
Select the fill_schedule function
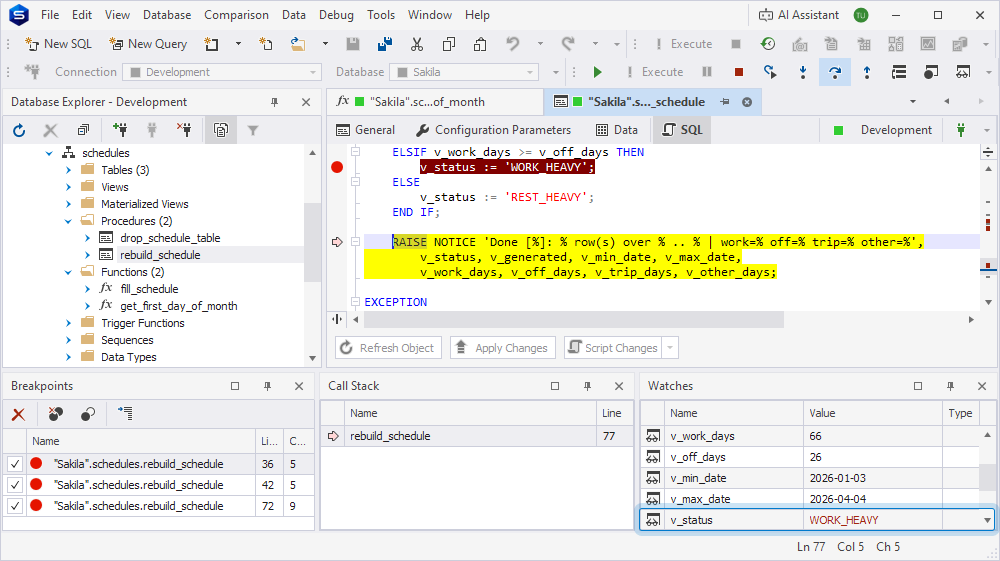(x=149, y=289)
